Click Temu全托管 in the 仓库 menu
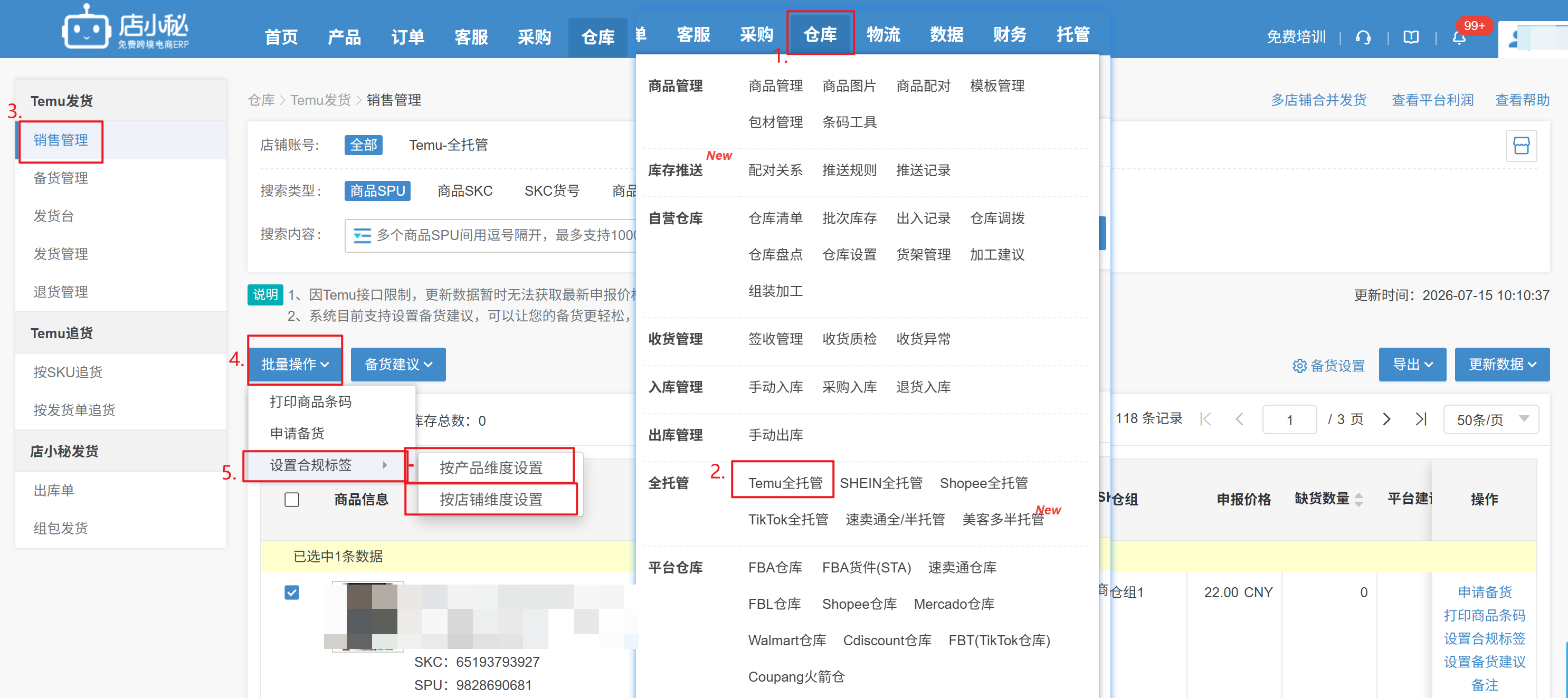This screenshot has height=698, width=1568. click(x=785, y=483)
